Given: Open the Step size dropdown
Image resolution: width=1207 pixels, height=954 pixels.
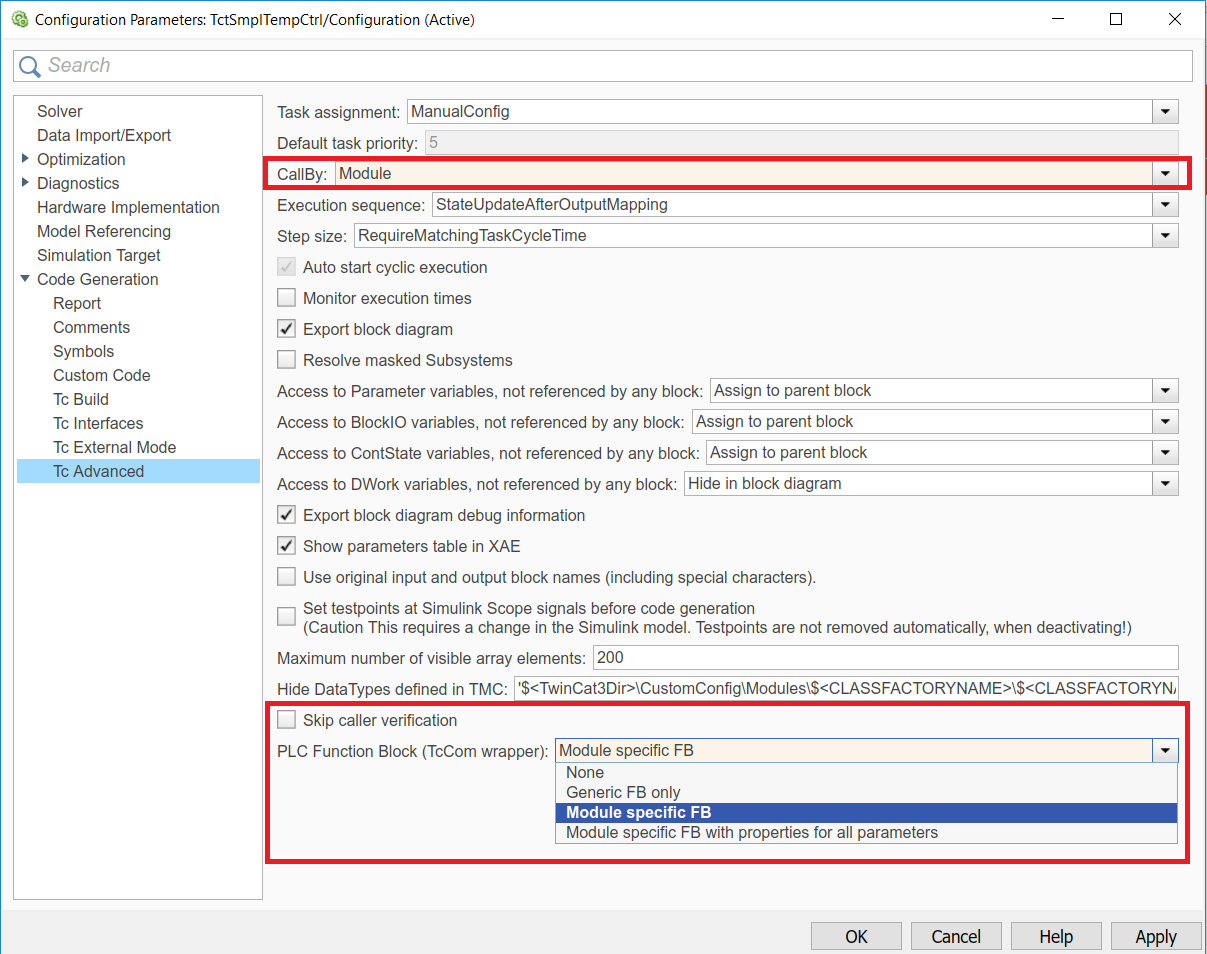Looking at the screenshot, I should [x=1165, y=236].
